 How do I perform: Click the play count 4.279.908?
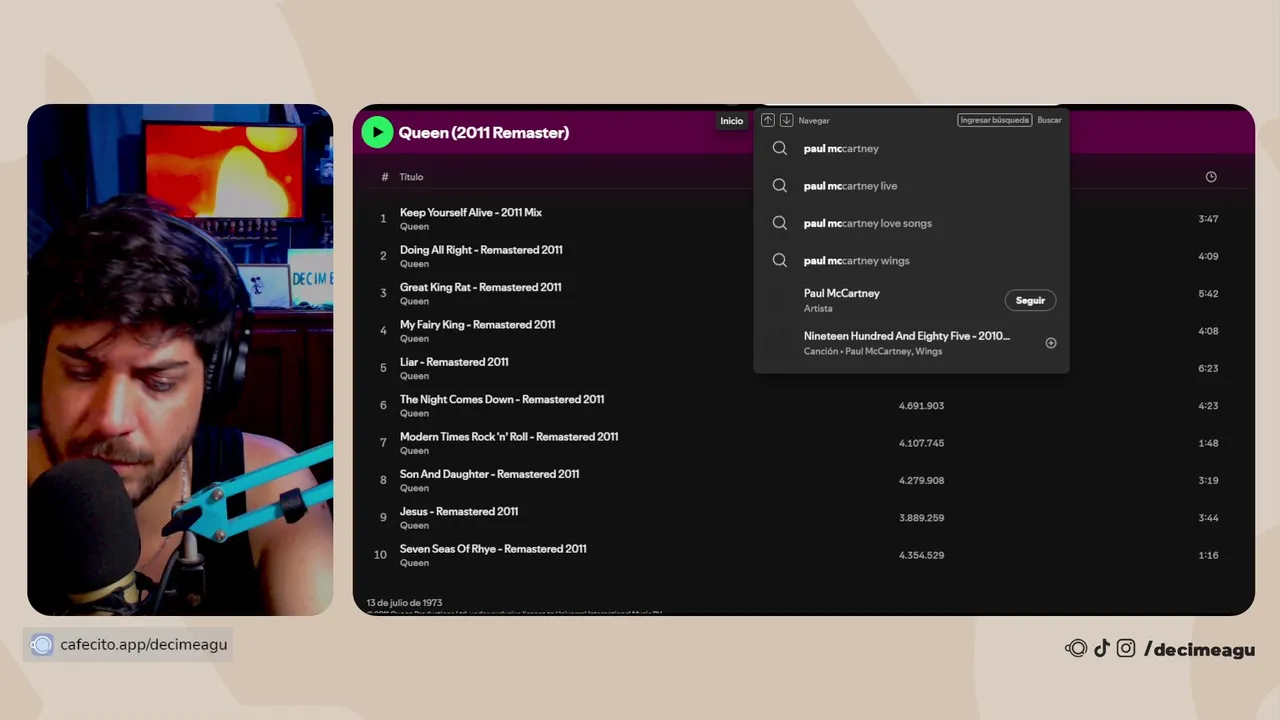[921, 480]
